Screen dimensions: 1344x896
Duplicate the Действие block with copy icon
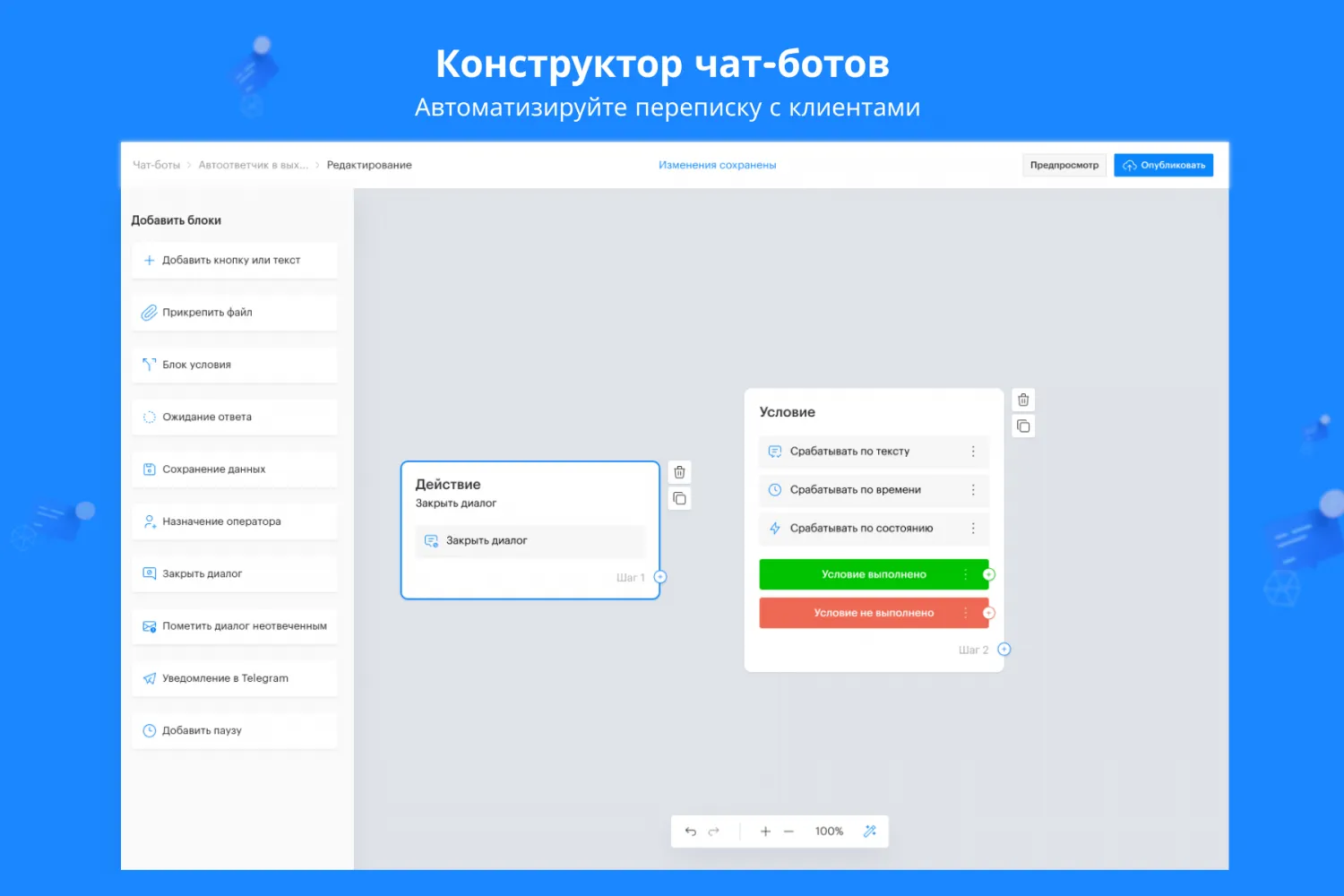coord(679,498)
